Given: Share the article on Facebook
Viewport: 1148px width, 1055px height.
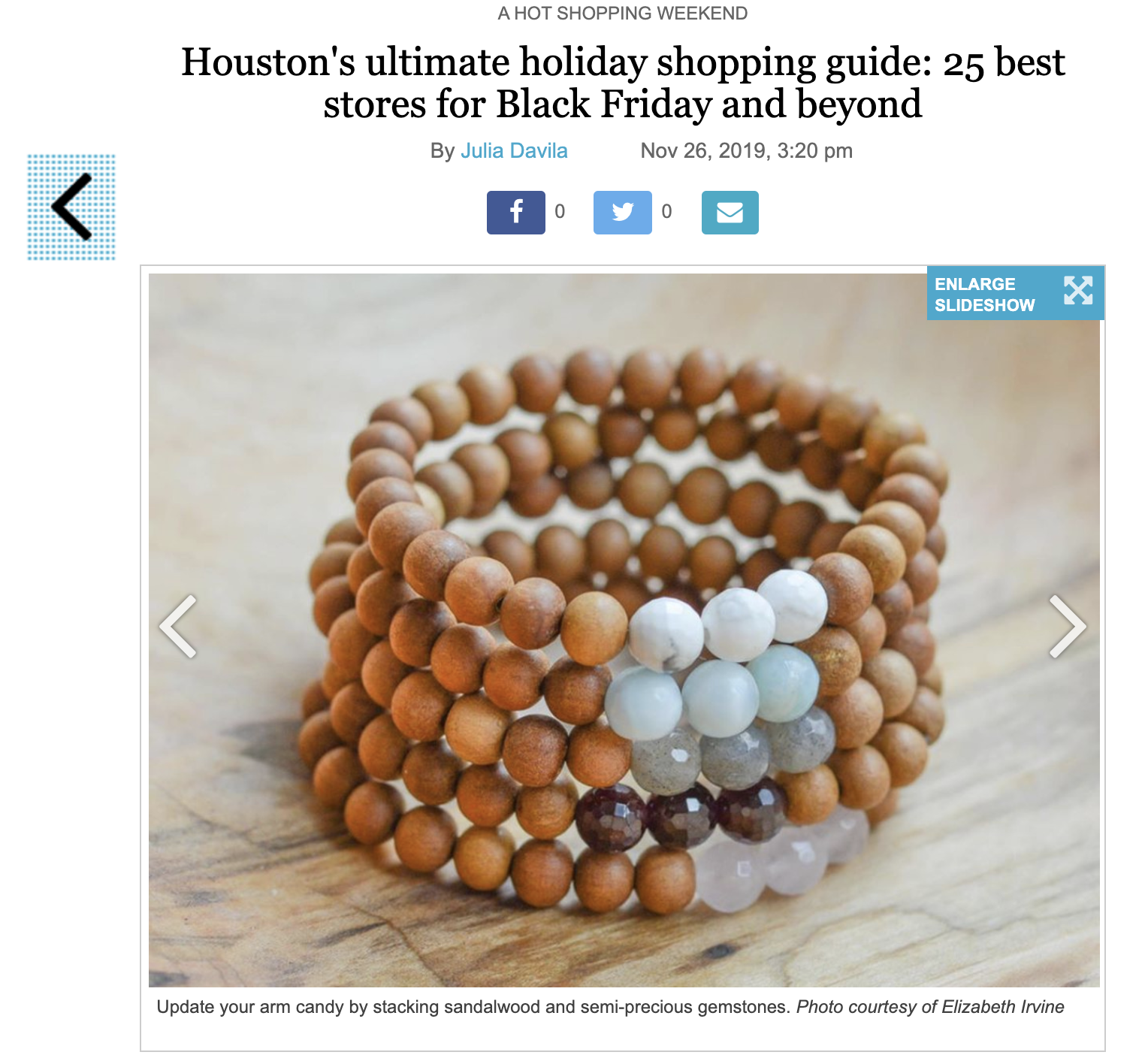Looking at the screenshot, I should [516, 213].
